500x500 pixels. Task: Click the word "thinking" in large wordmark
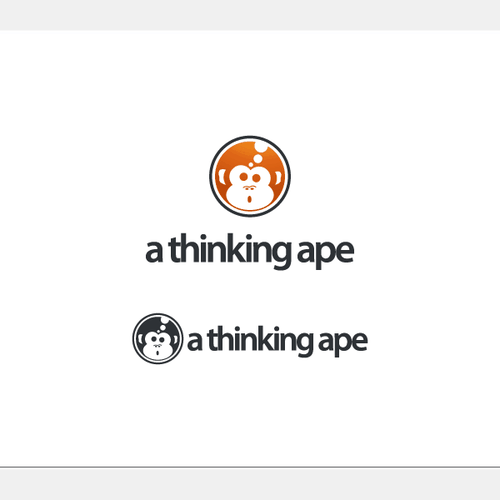(231, 251)
